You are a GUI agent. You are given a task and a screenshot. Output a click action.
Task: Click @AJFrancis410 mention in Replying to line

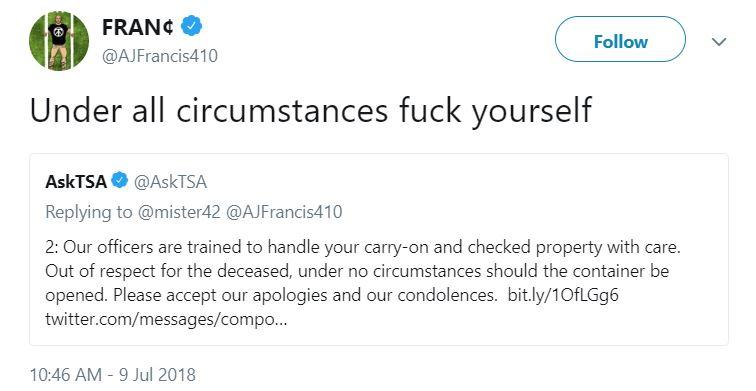284,212
